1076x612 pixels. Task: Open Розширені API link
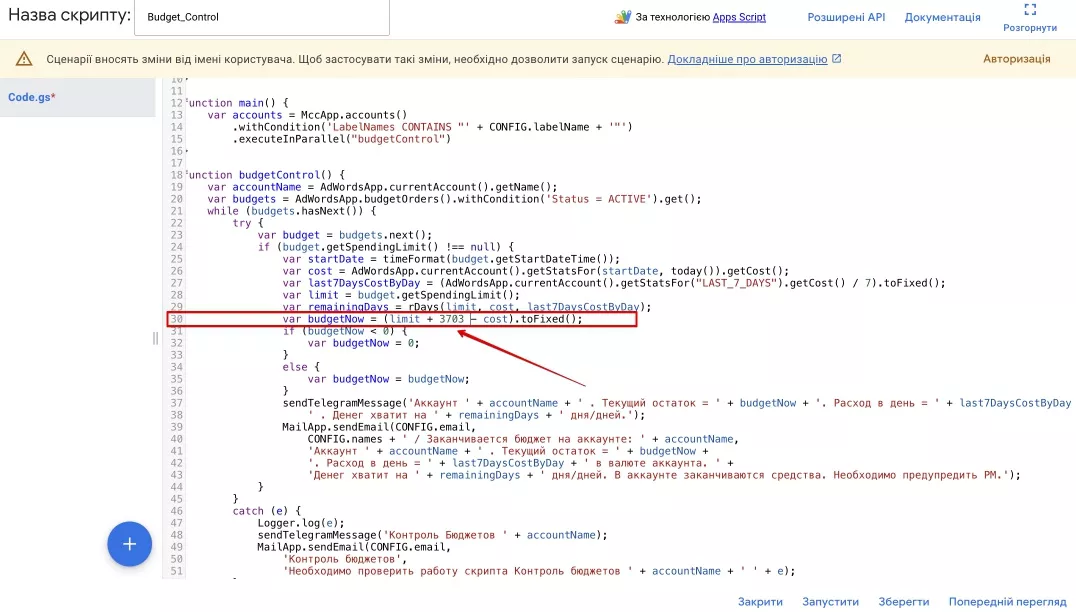[846, 17]
